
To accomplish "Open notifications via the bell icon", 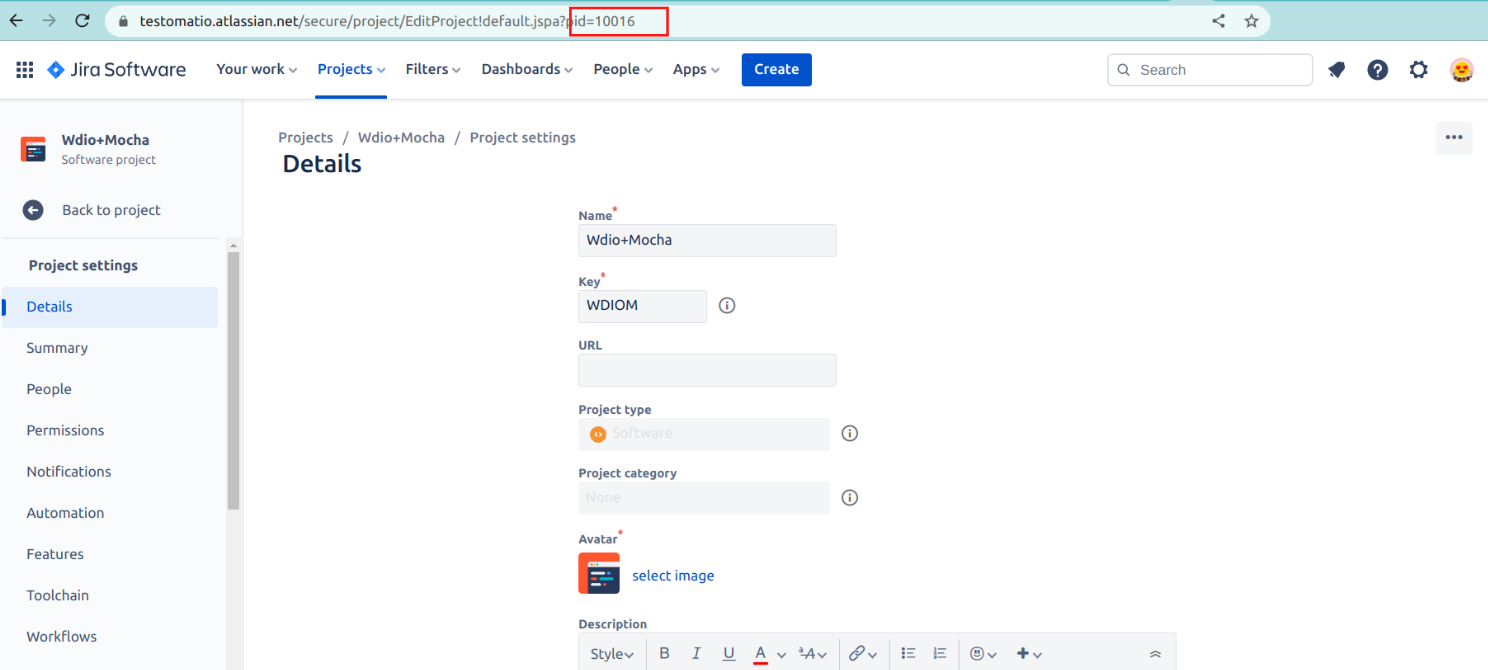I will [x=1337, y=69].
